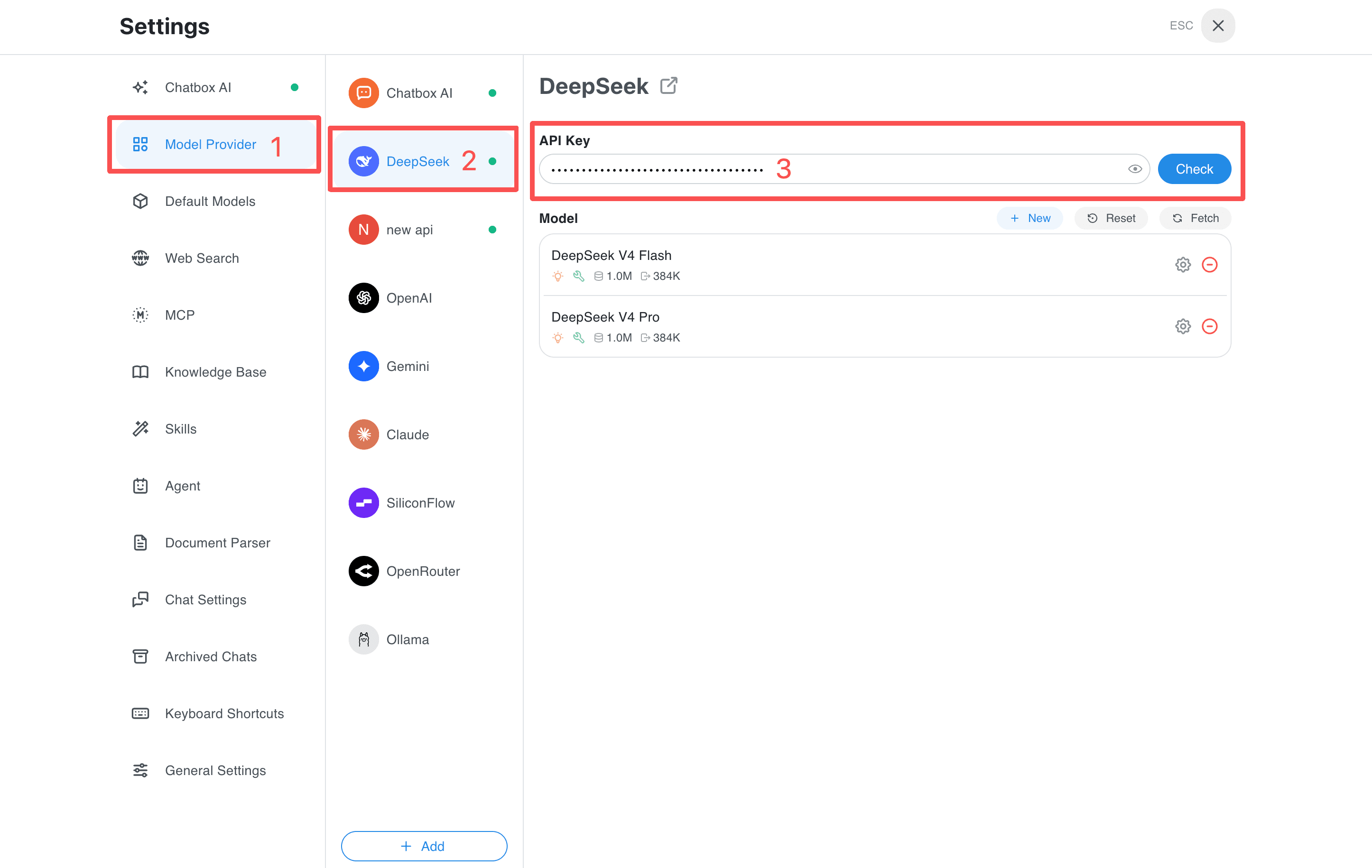Close the Settings dialog

pyautogui.click(x=1218, y=26)
